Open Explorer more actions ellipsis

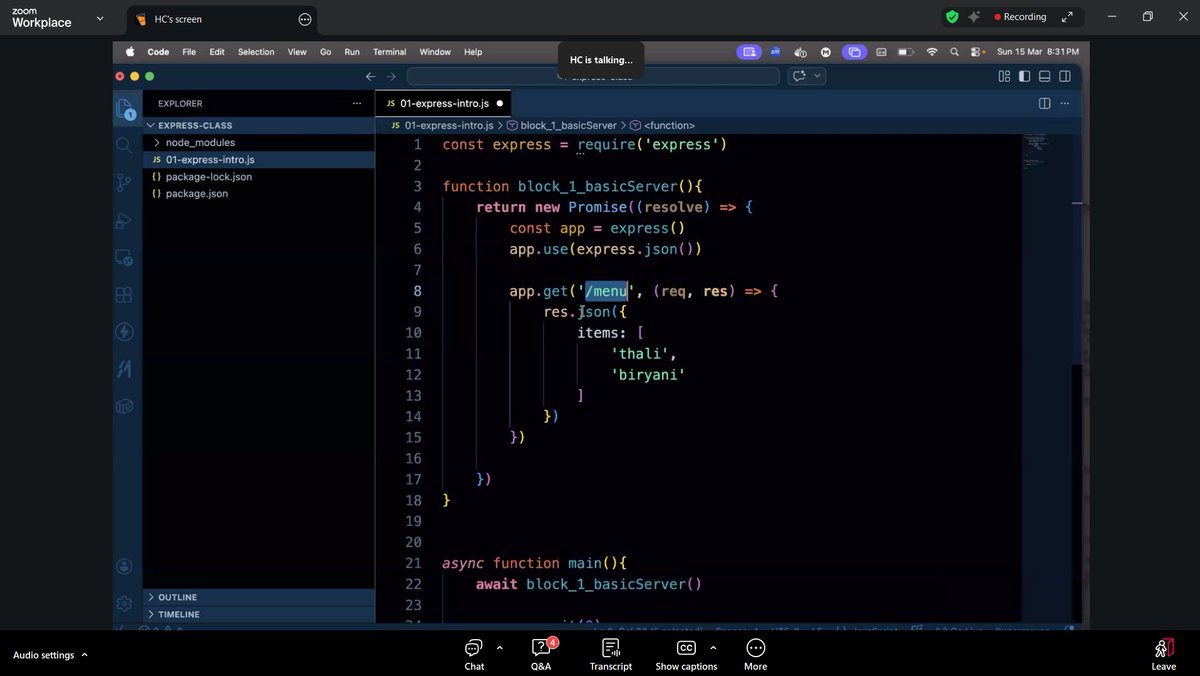357,103
